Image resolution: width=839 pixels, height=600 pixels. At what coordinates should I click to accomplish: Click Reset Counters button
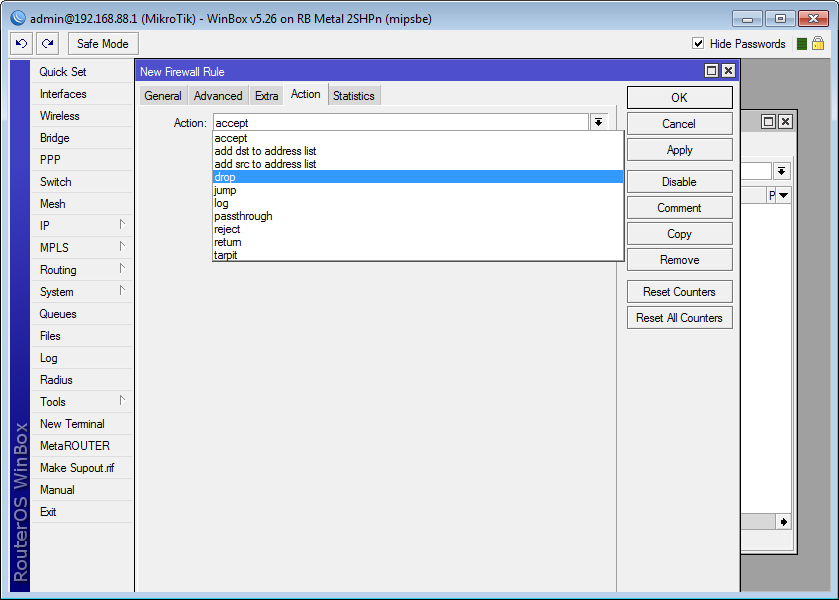[680, 292]
